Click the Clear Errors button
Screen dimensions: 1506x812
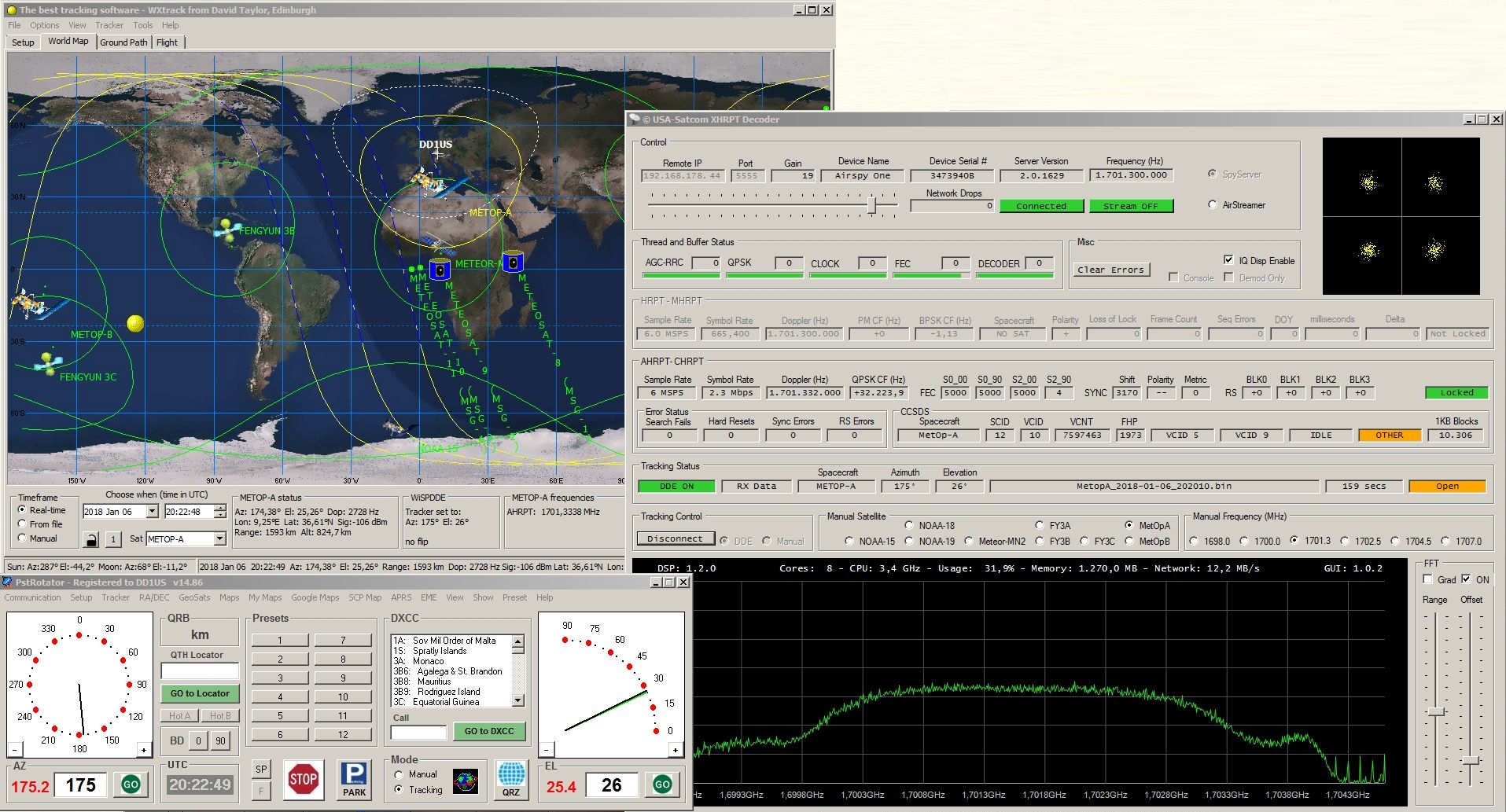point(1110,270)
